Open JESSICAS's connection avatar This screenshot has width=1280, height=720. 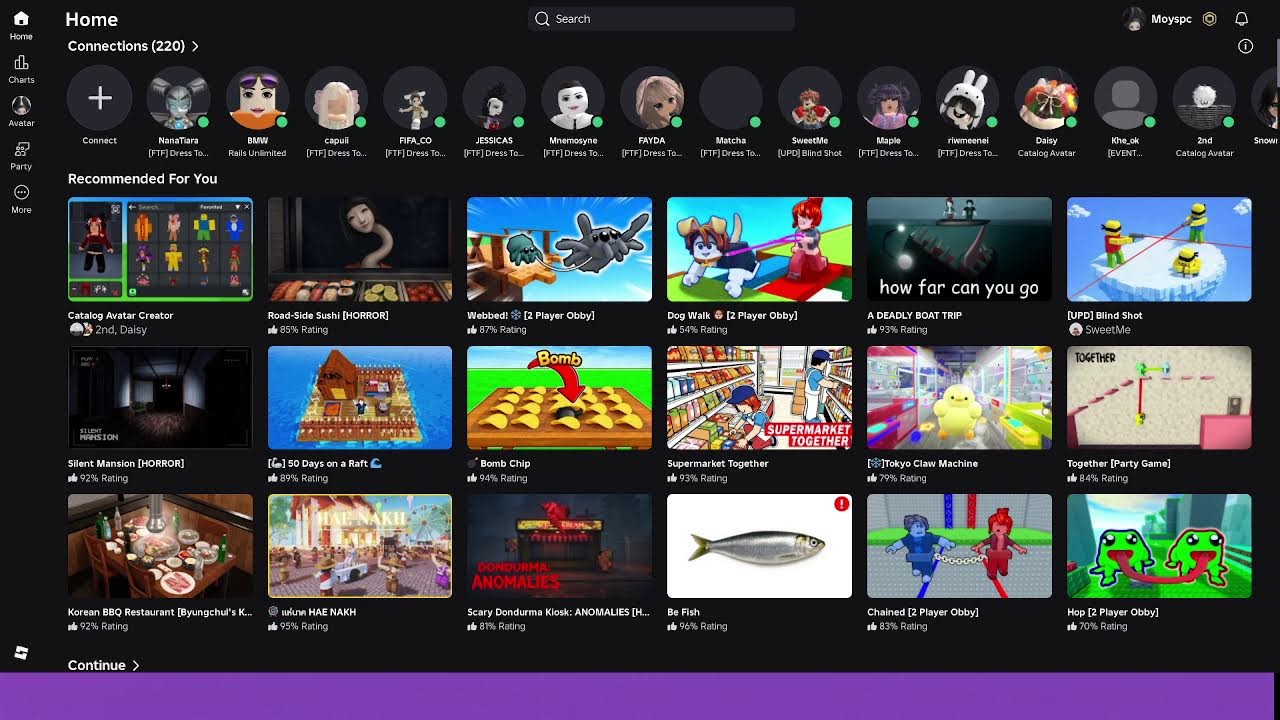494,98
